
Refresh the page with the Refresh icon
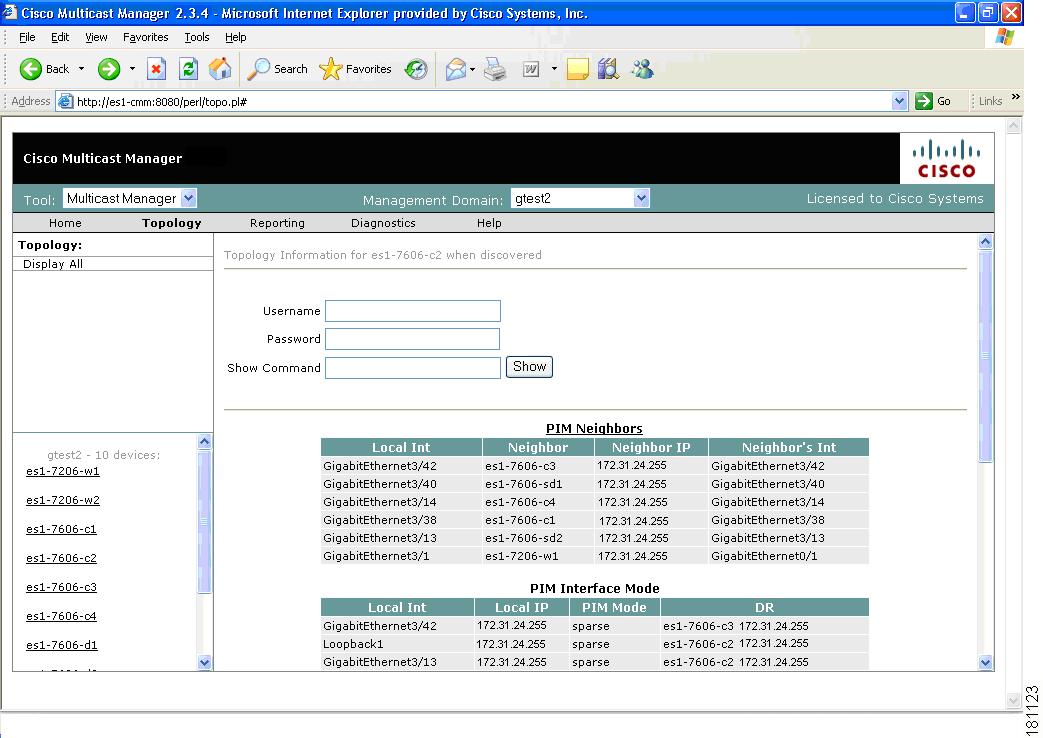pyautogui.click(x=189, y=69)
